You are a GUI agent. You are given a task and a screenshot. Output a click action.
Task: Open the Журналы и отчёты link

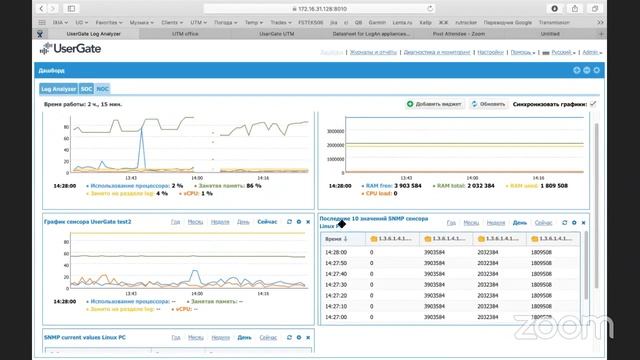tap(373, 52)
